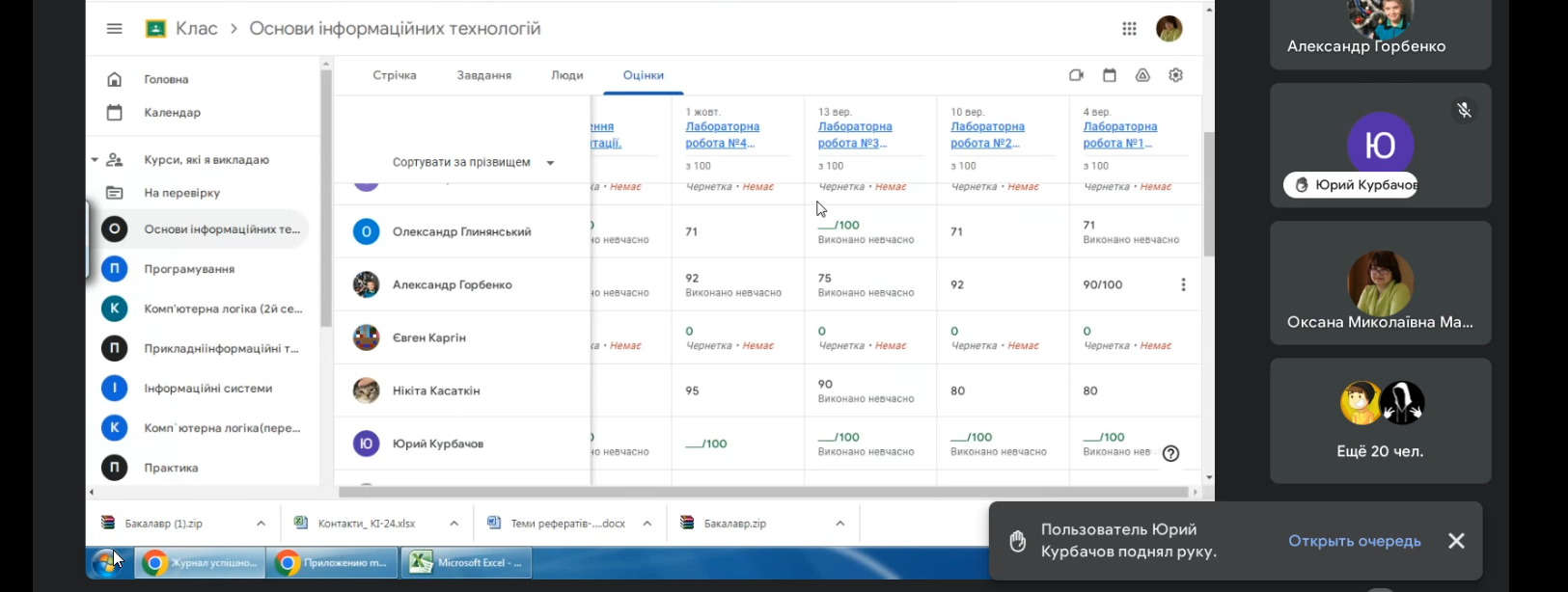Open the Ещё 20 чел. participants tile

(x=1380, y=420)
